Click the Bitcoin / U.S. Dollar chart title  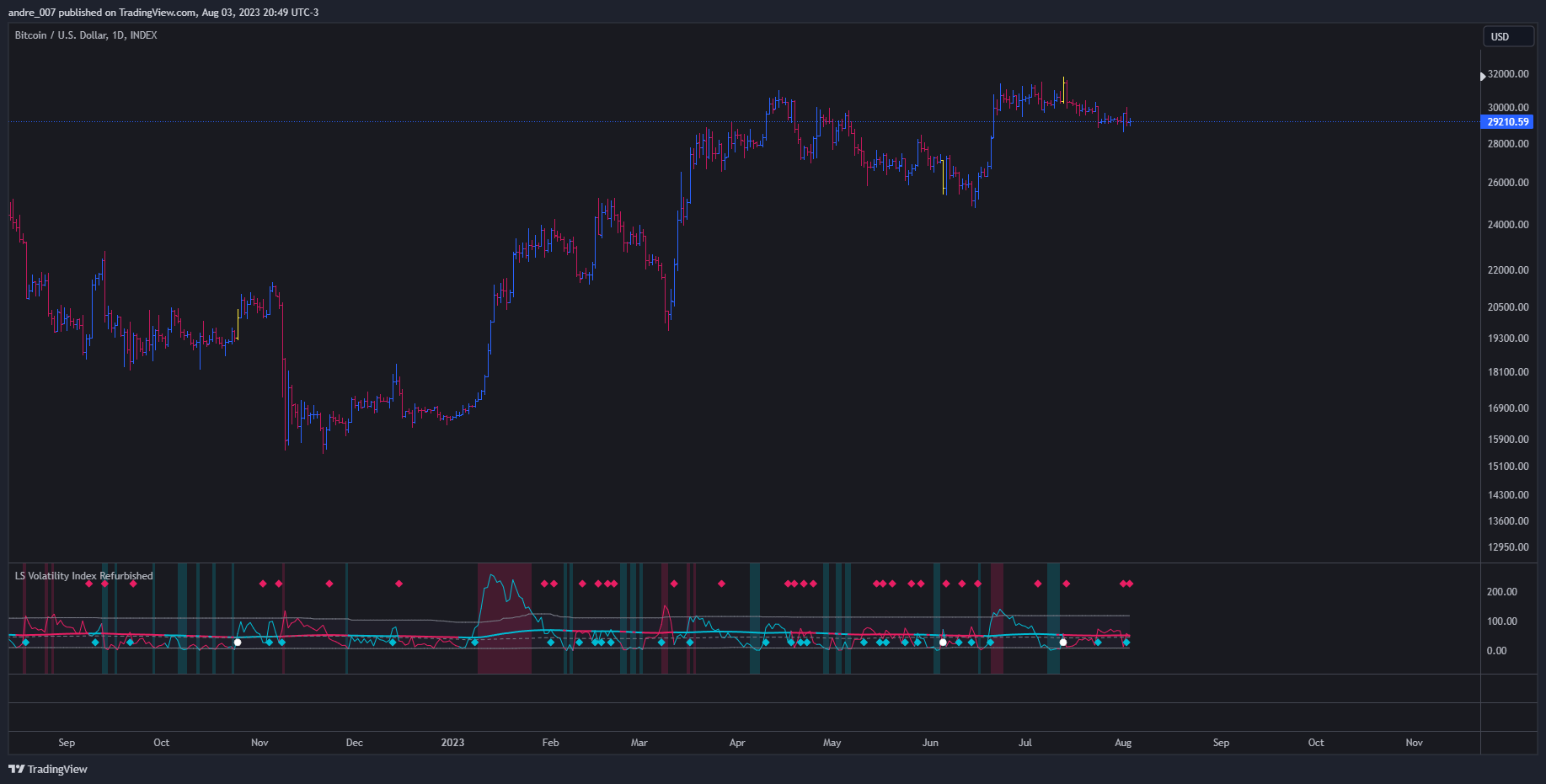click(86, 35)
